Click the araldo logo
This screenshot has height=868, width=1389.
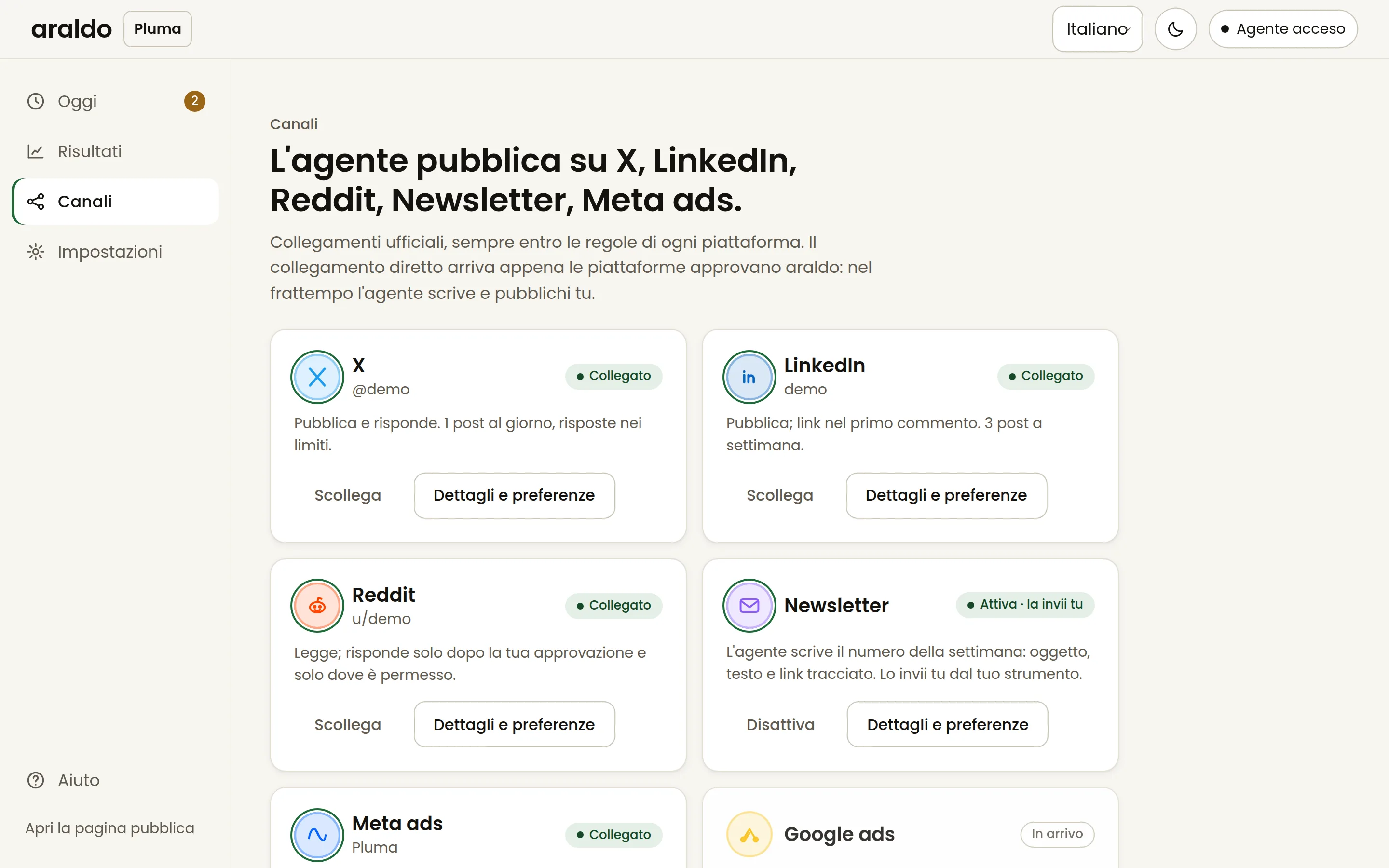click(x=71, y=29)
